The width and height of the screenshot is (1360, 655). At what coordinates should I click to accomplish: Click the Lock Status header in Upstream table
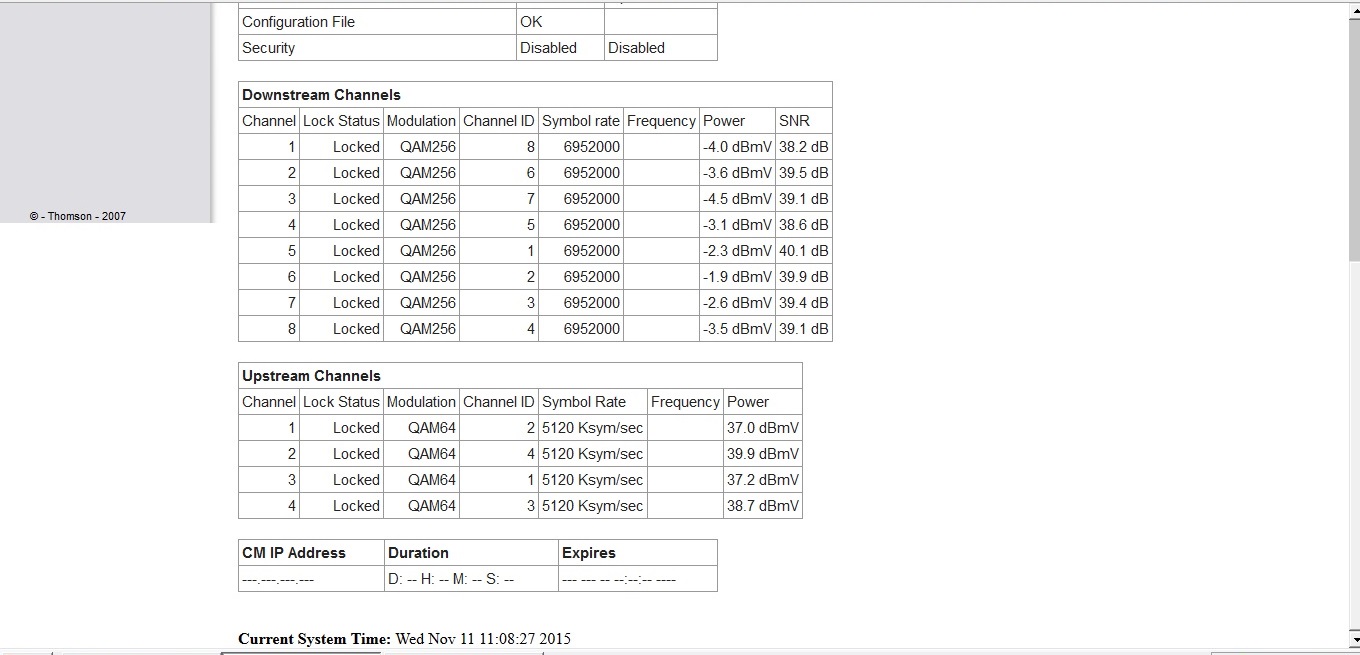[x=341, y=402]
